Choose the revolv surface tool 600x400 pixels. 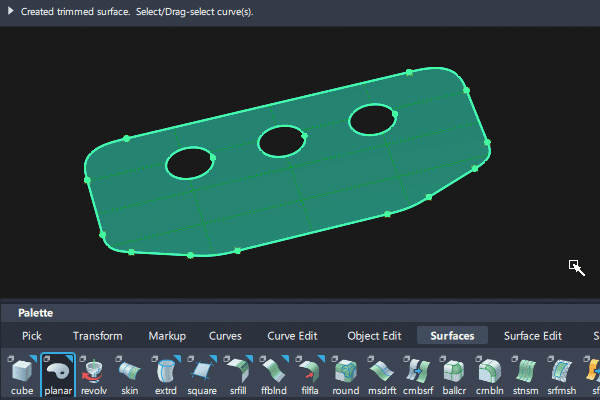[x=94, y=375]
